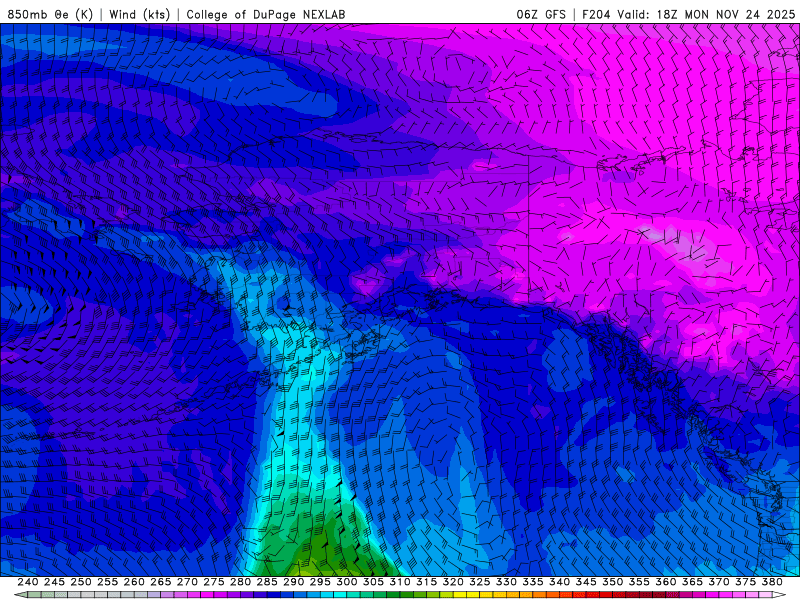Click "College of DuPage NEXLAB" header text
Screen dimensions: 800x600
point(266,14)
